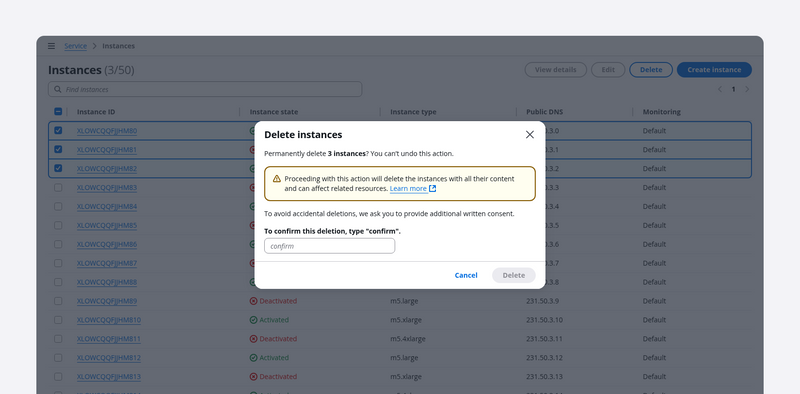Screen dimensions: 800x394
Task: Check the XLOWCQQFJJHM85 row checkbox
Action: (58, 225)
